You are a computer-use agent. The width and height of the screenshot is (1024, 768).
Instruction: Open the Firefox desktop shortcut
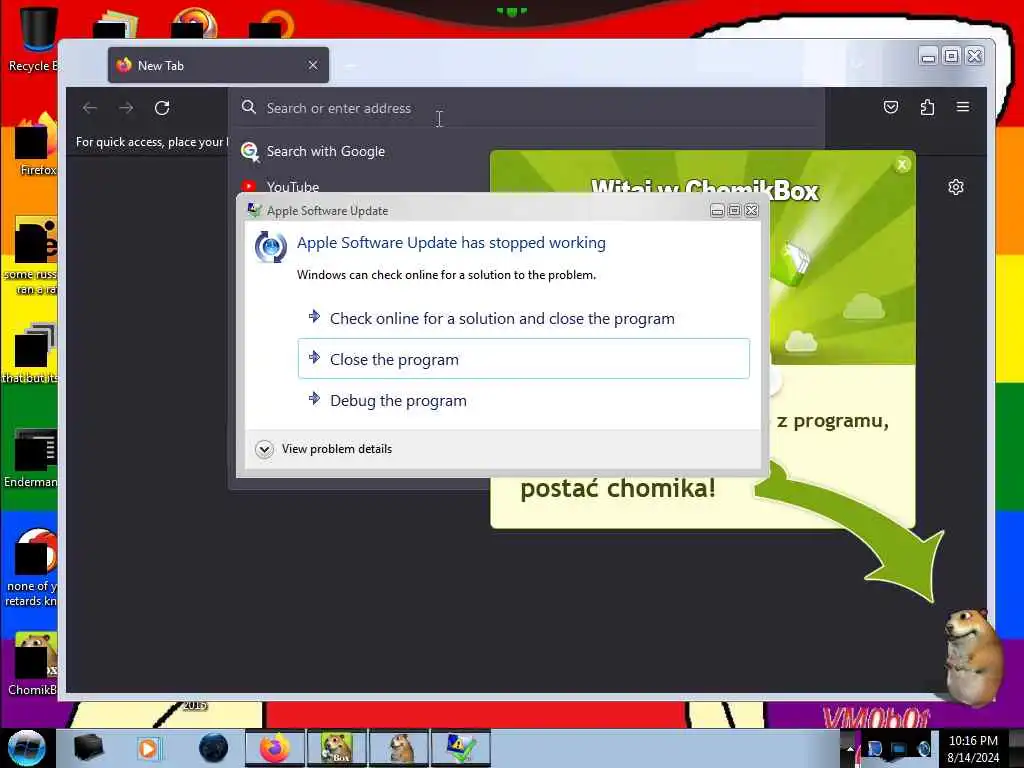point(36,145)
